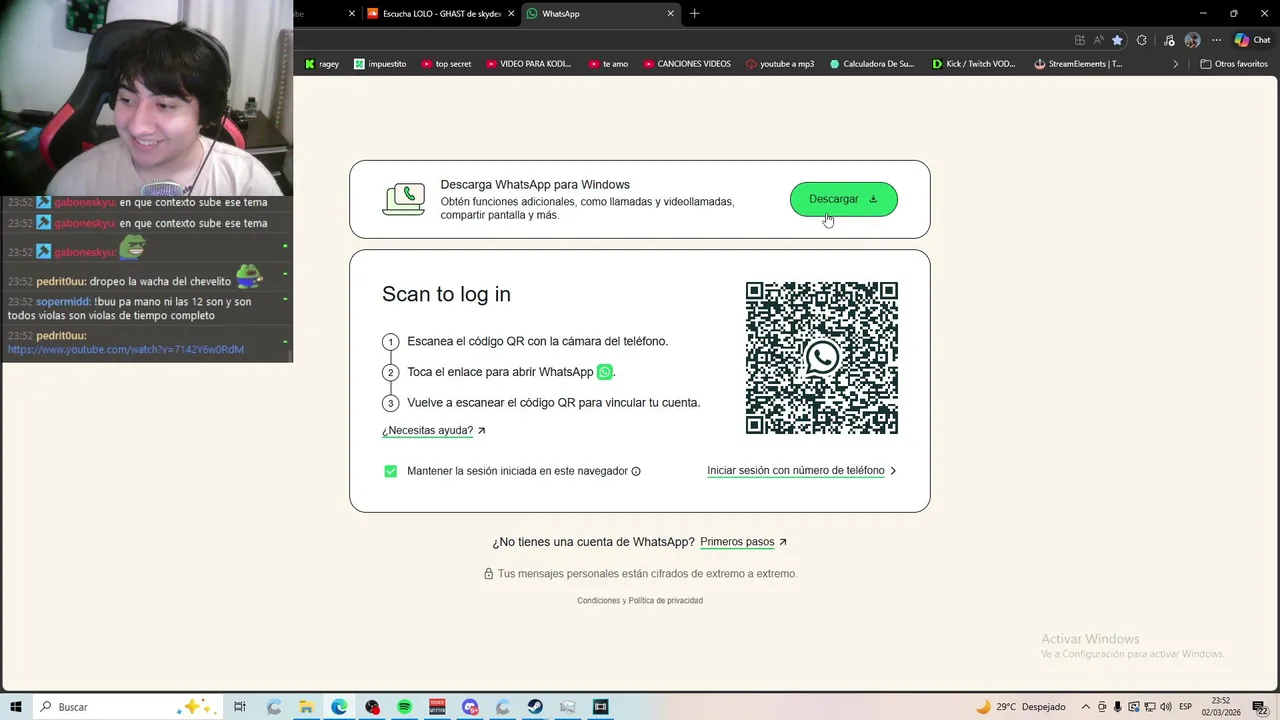Click the microphone icon in system tray

[x=1118, y=707]
